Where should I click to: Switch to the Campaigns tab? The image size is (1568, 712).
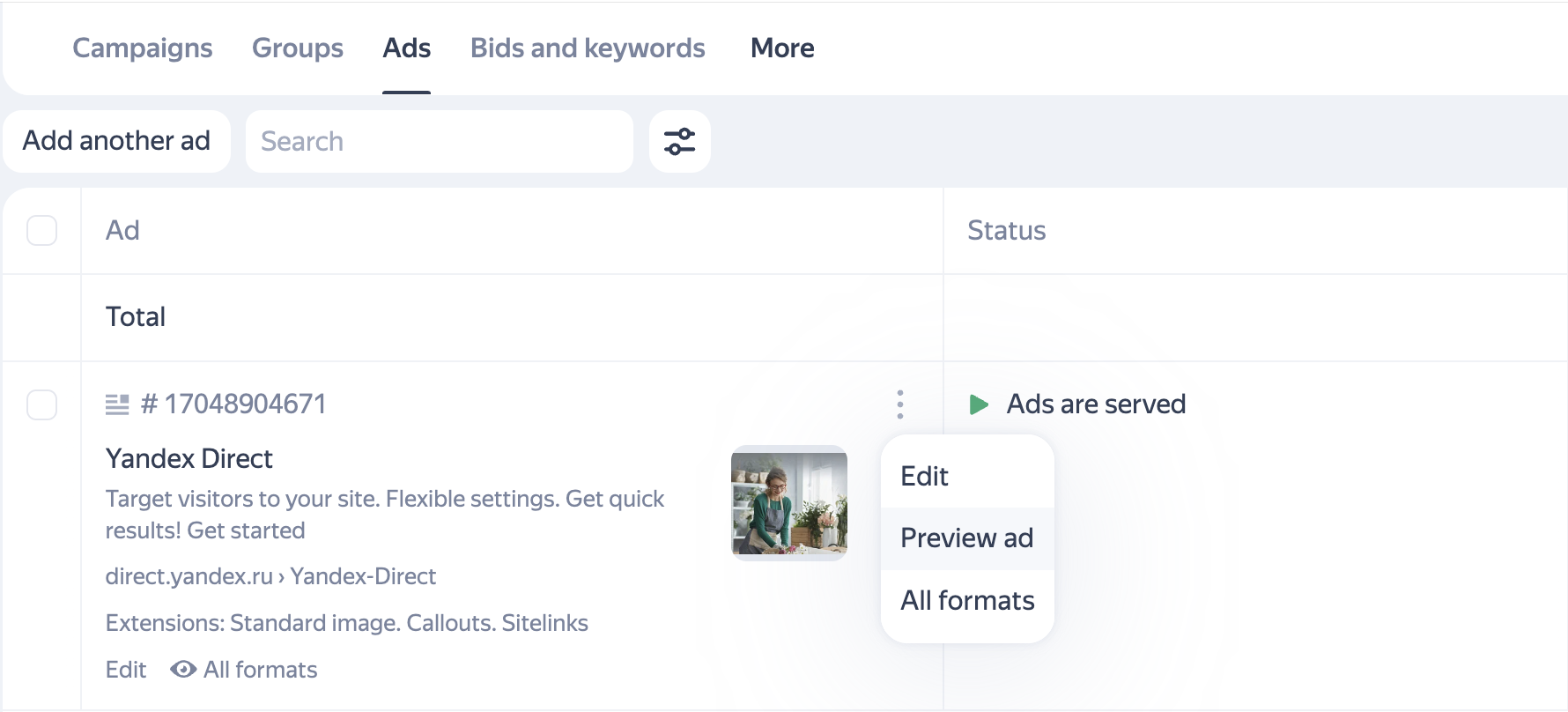click(142, 48)
